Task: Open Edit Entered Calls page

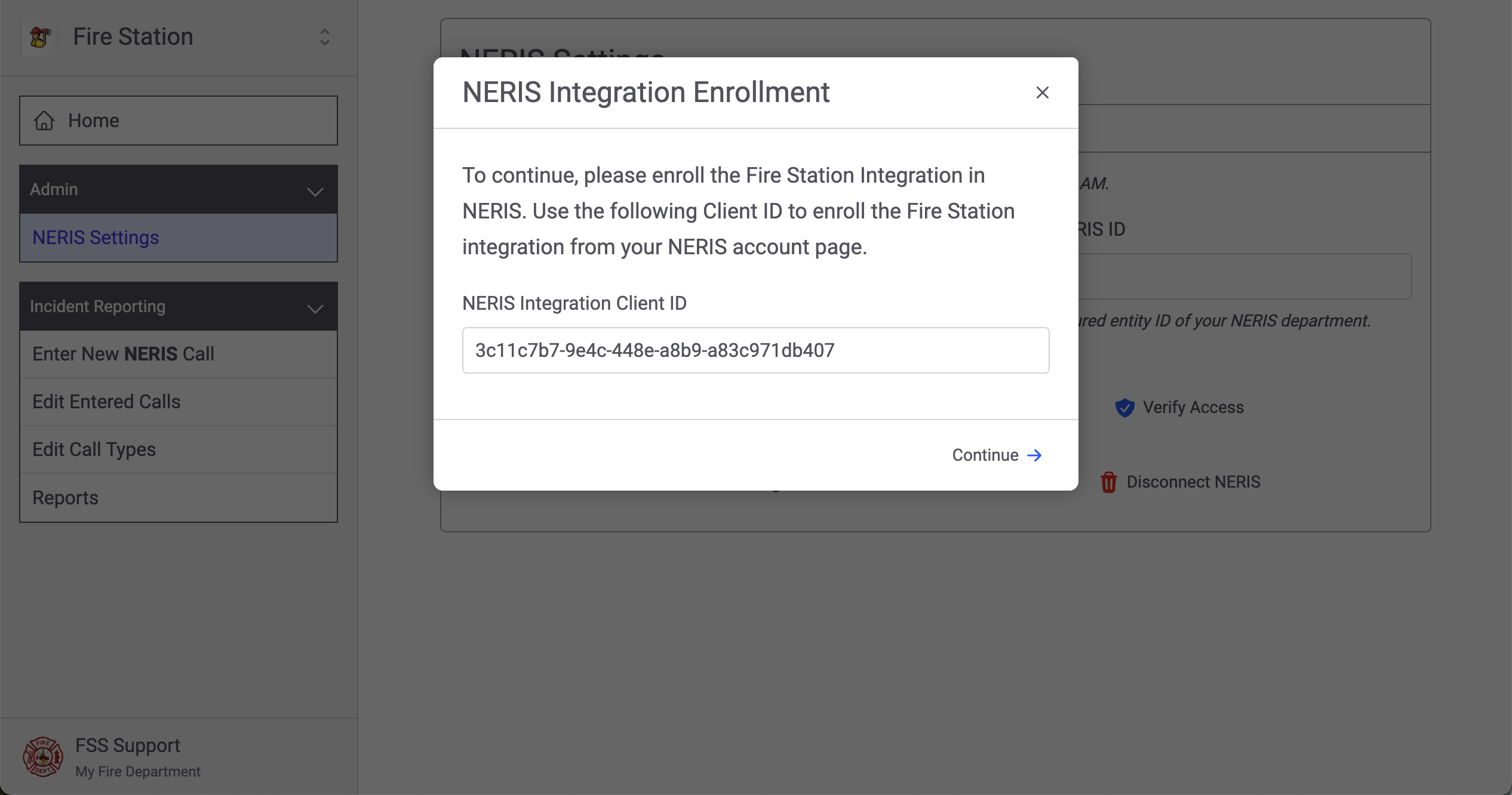Action: tap(106, 402)
